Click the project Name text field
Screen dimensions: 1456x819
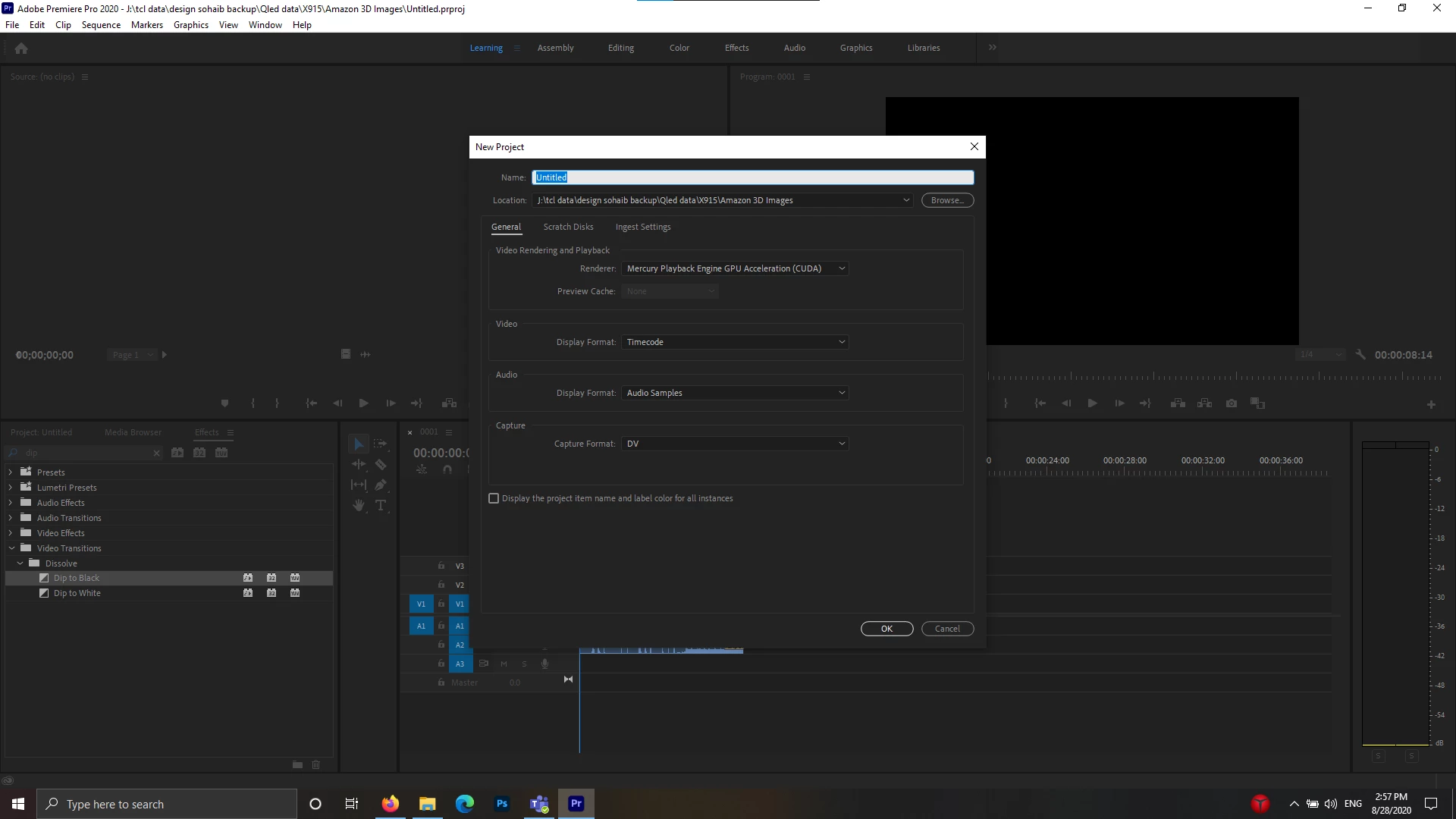[x=752, y=177]
